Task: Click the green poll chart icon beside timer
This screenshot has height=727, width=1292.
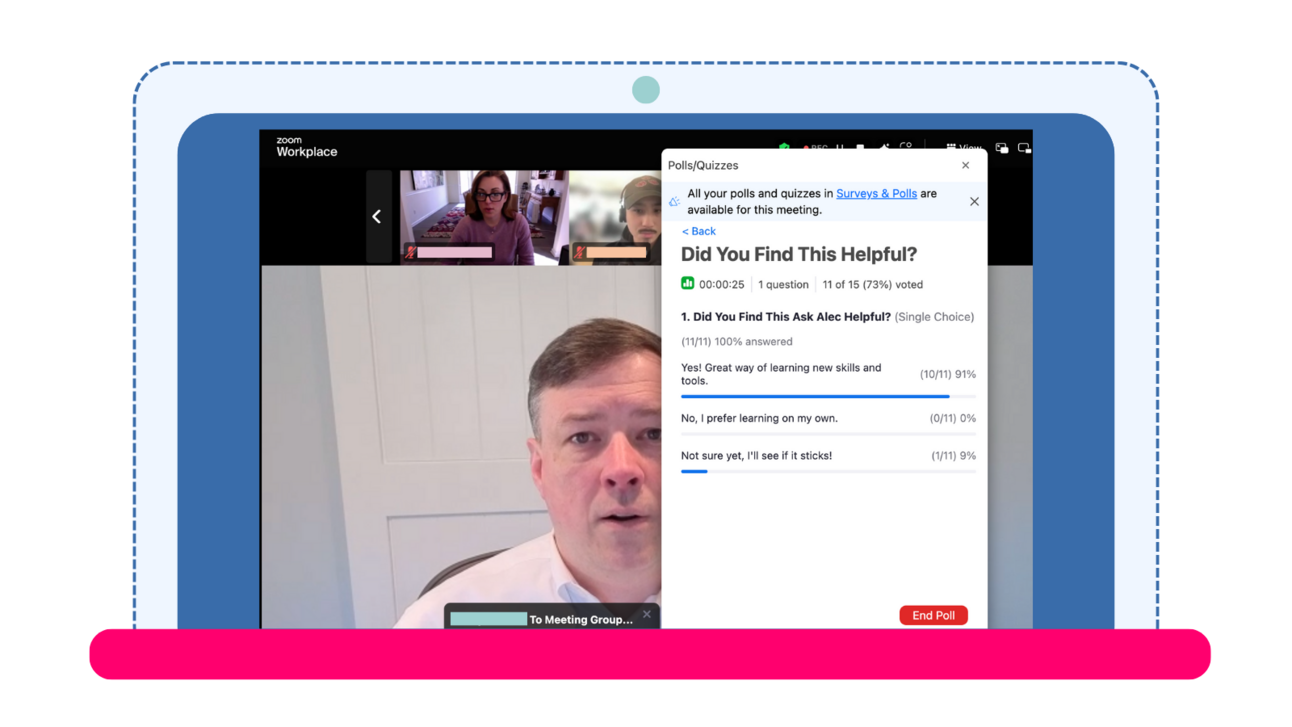Action: pos(688,284)
